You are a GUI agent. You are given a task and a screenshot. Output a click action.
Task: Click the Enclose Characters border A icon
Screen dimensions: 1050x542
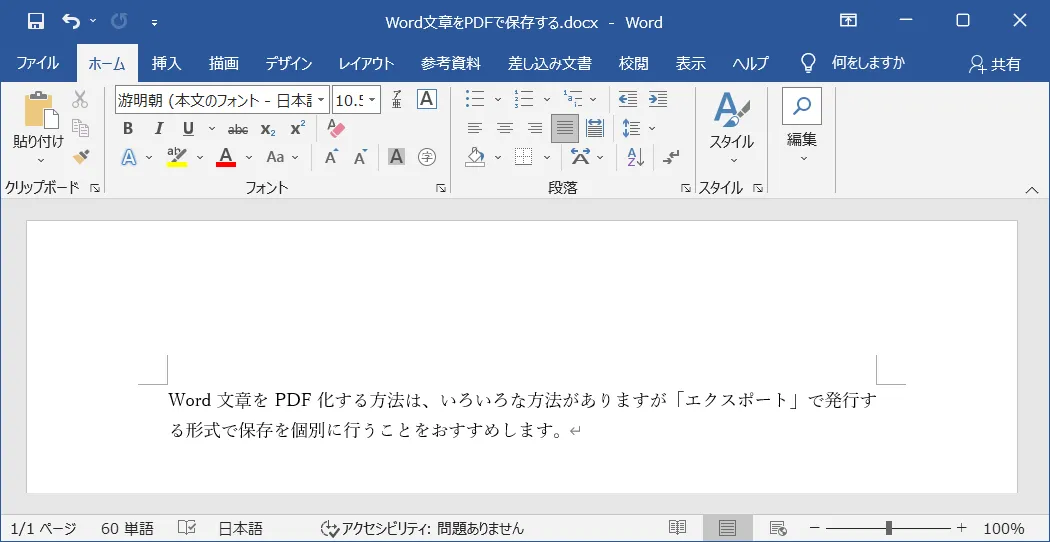click(x=427, y=99)
